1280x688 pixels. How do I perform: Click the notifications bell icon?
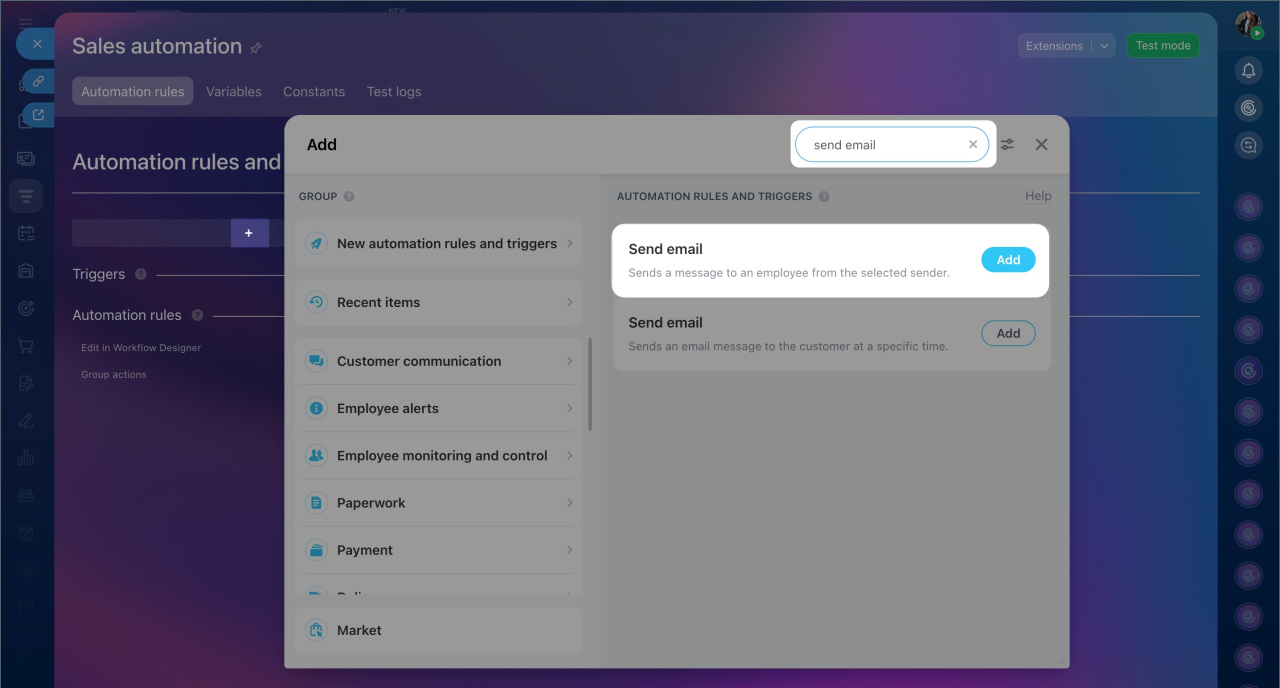[1248, 70]
